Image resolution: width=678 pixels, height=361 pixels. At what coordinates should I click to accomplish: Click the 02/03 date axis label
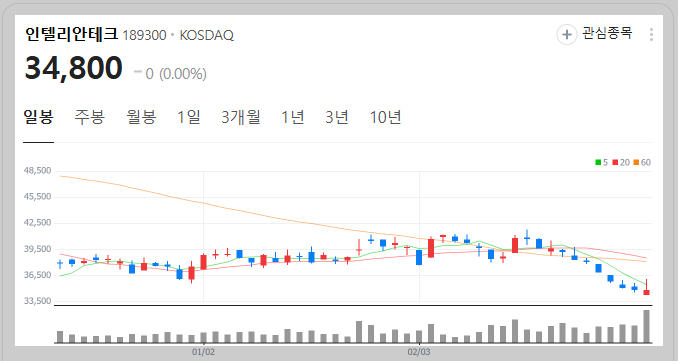(419, 352)
